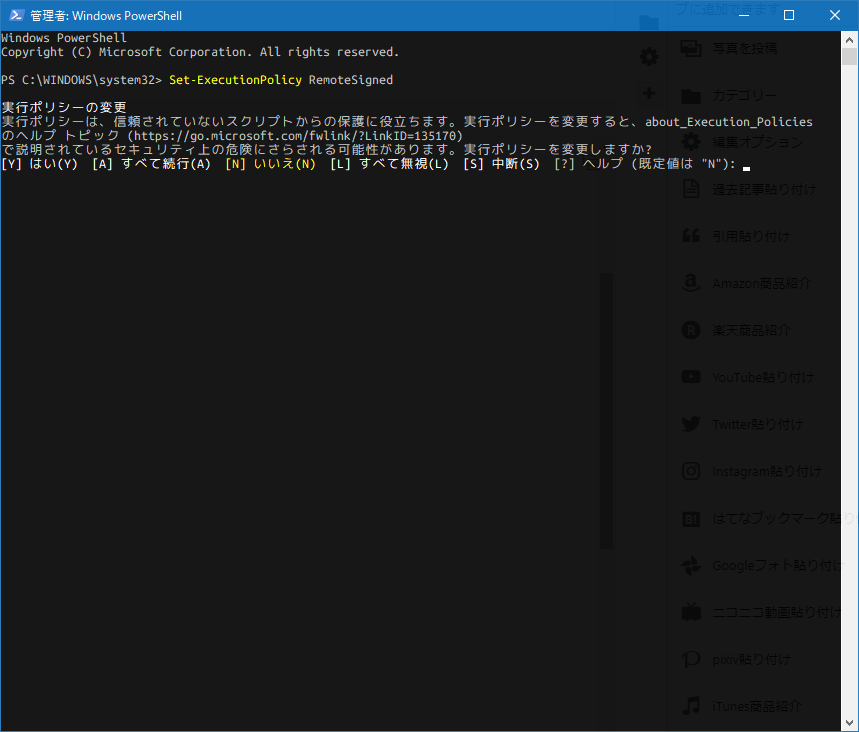This screenshot has width=859, height=732.
Task: Click the Set-ExecutionPolicy command text
Action: pos(235,80)
